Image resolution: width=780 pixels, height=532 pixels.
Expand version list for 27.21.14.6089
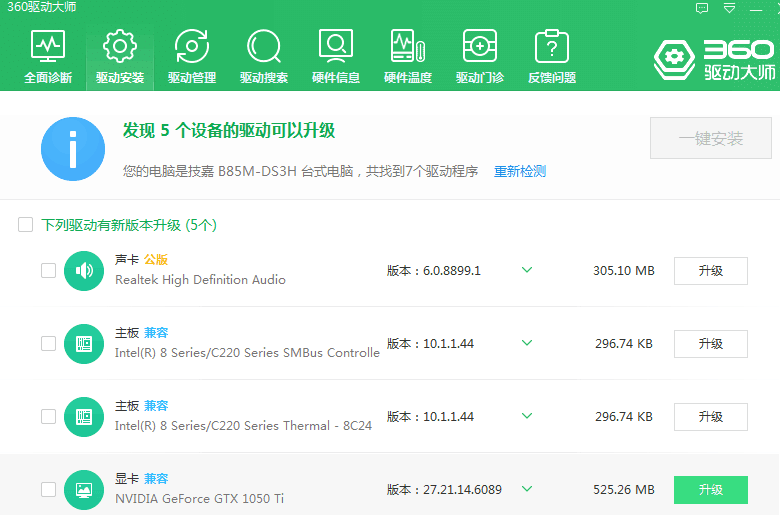point(527,489)
